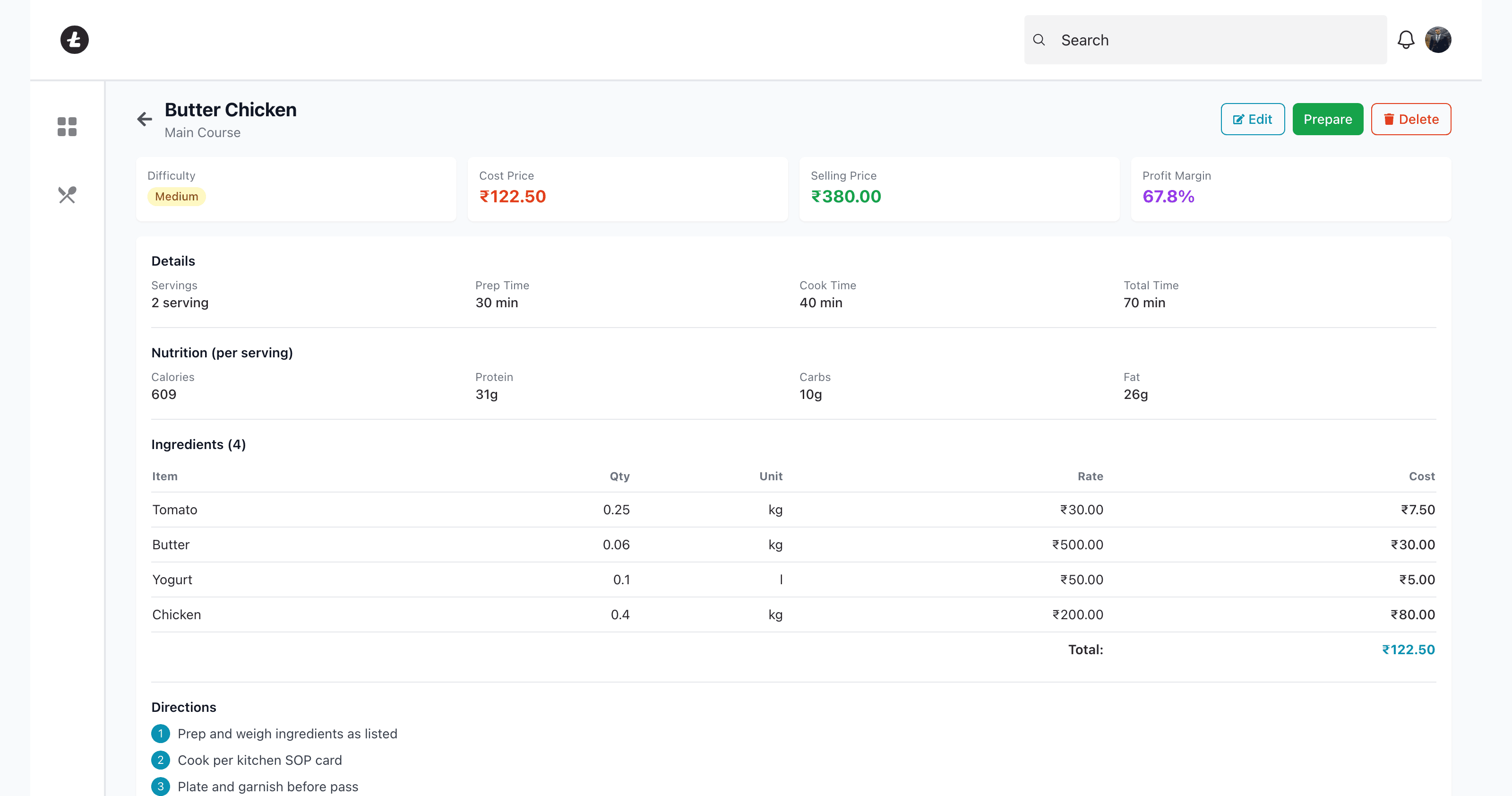1512x796 pixels.
Task: Click the 'Main Course' category subtitle
Action: [x=203, y=133]
